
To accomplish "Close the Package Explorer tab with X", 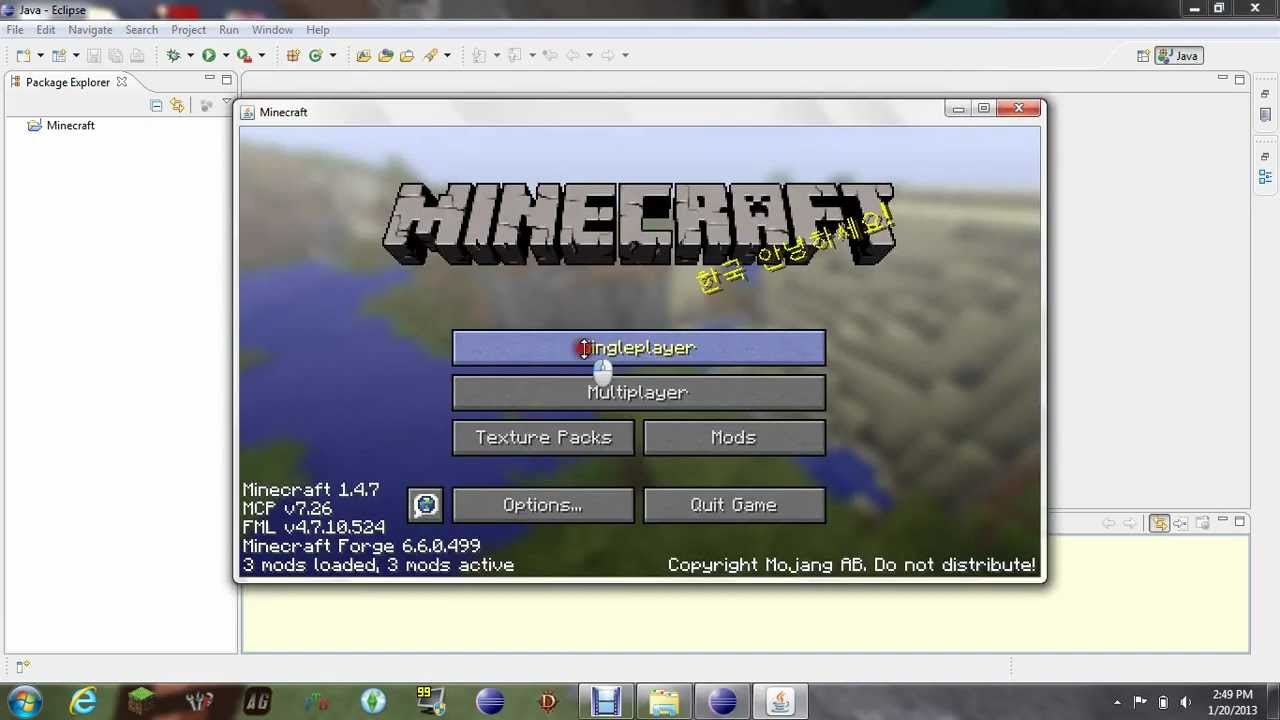I will pos(121,82).
